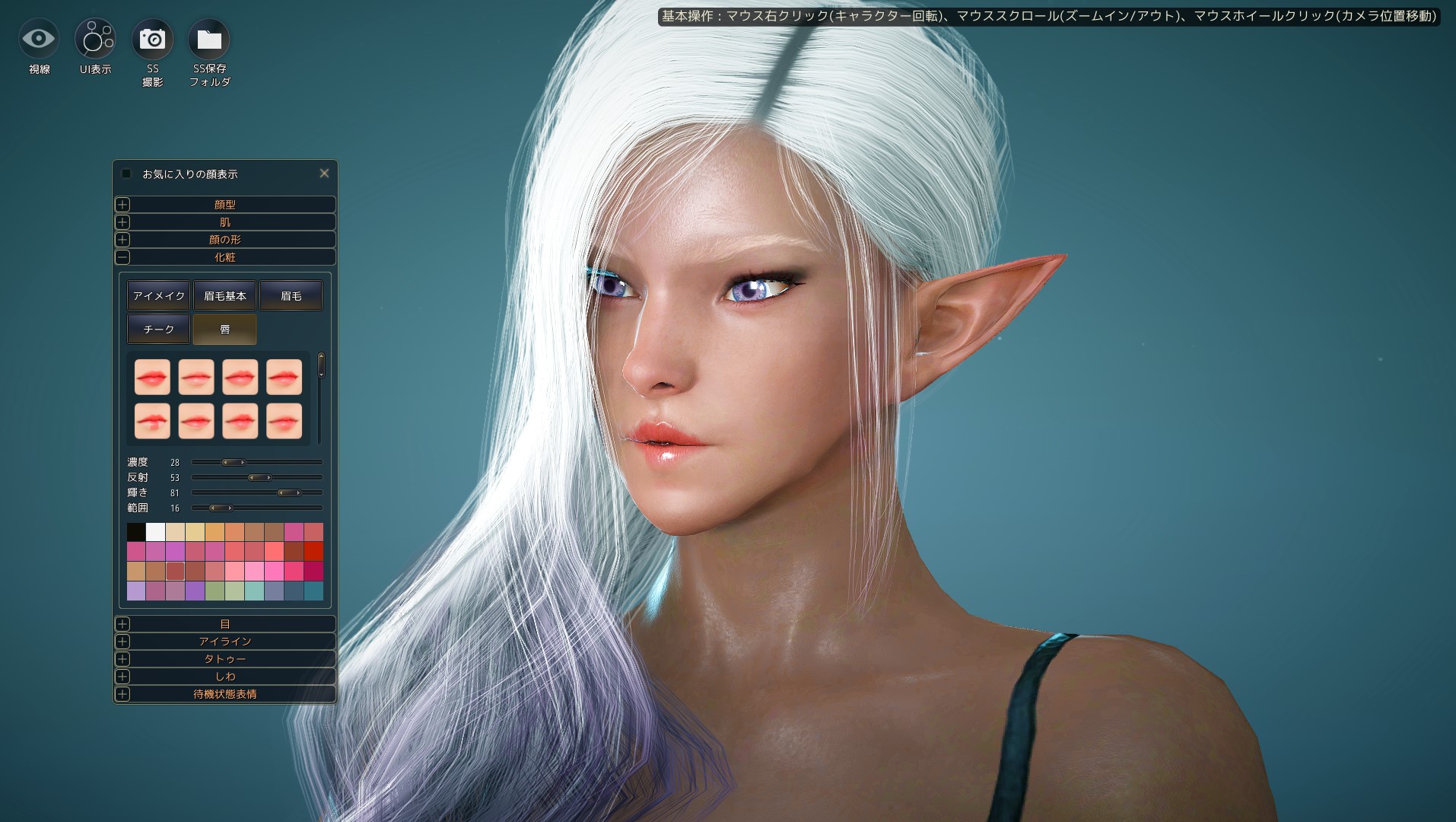Expand the アイライン section

click(x=225, y=642)
